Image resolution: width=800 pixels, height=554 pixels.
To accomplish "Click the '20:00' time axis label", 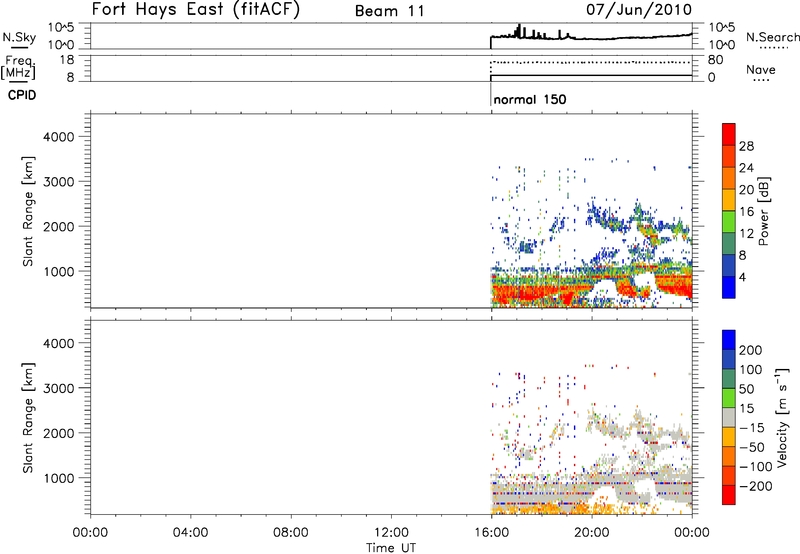I will point(592,533).
